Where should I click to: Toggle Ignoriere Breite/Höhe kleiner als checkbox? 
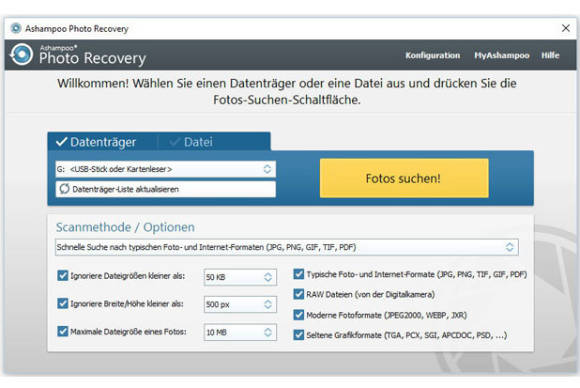63,303
